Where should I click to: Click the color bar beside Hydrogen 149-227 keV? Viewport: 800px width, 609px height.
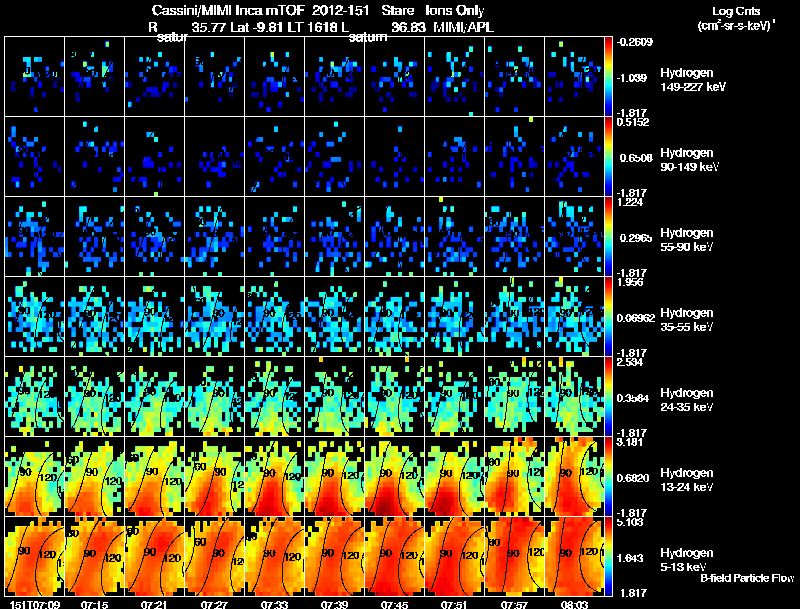(608, 77)
